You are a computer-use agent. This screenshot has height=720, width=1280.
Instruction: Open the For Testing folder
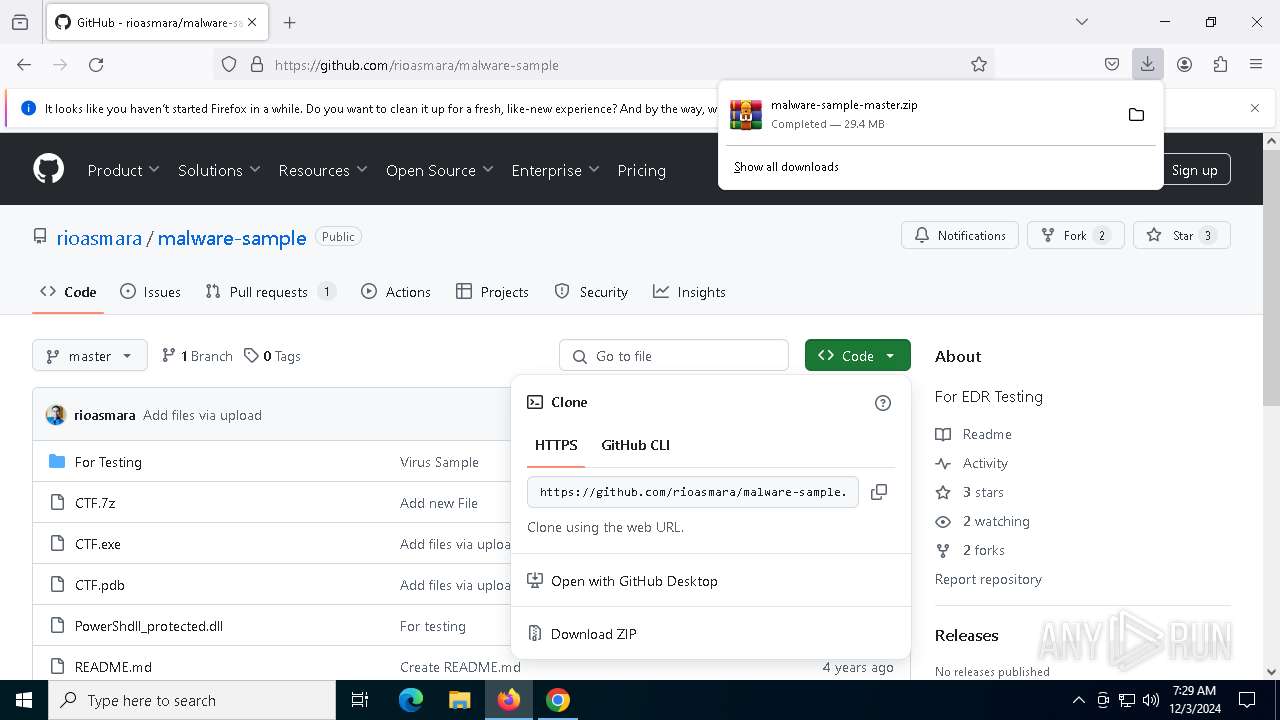[108, 462]
